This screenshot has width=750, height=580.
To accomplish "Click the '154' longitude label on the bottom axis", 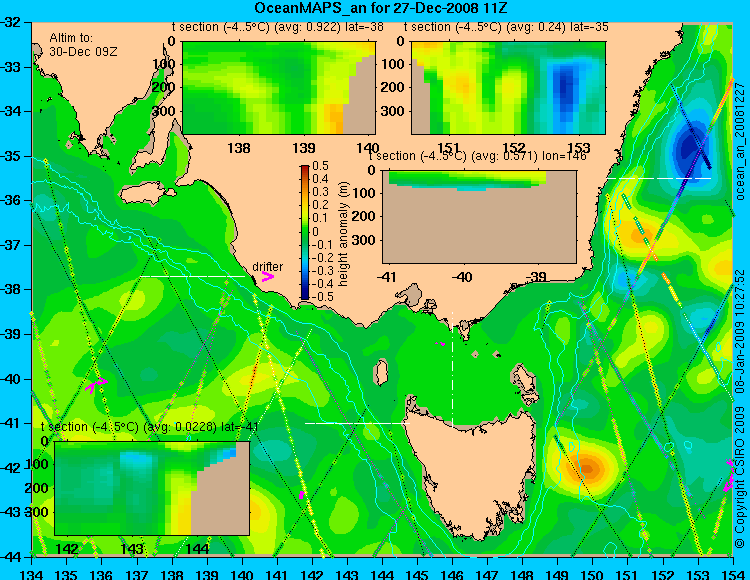I will [x=733, y=574].
